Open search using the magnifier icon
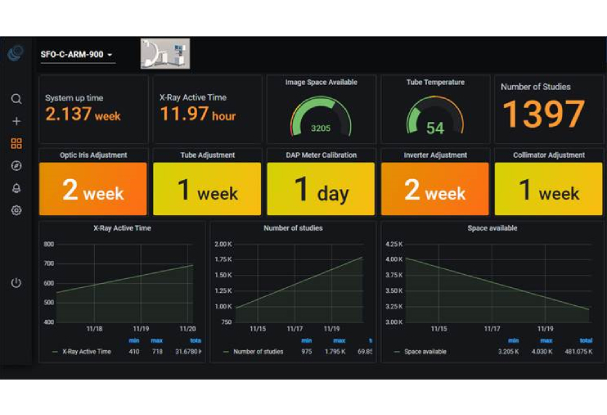The image size is (607, 415). pyautogui.click(x=16, y=99)
